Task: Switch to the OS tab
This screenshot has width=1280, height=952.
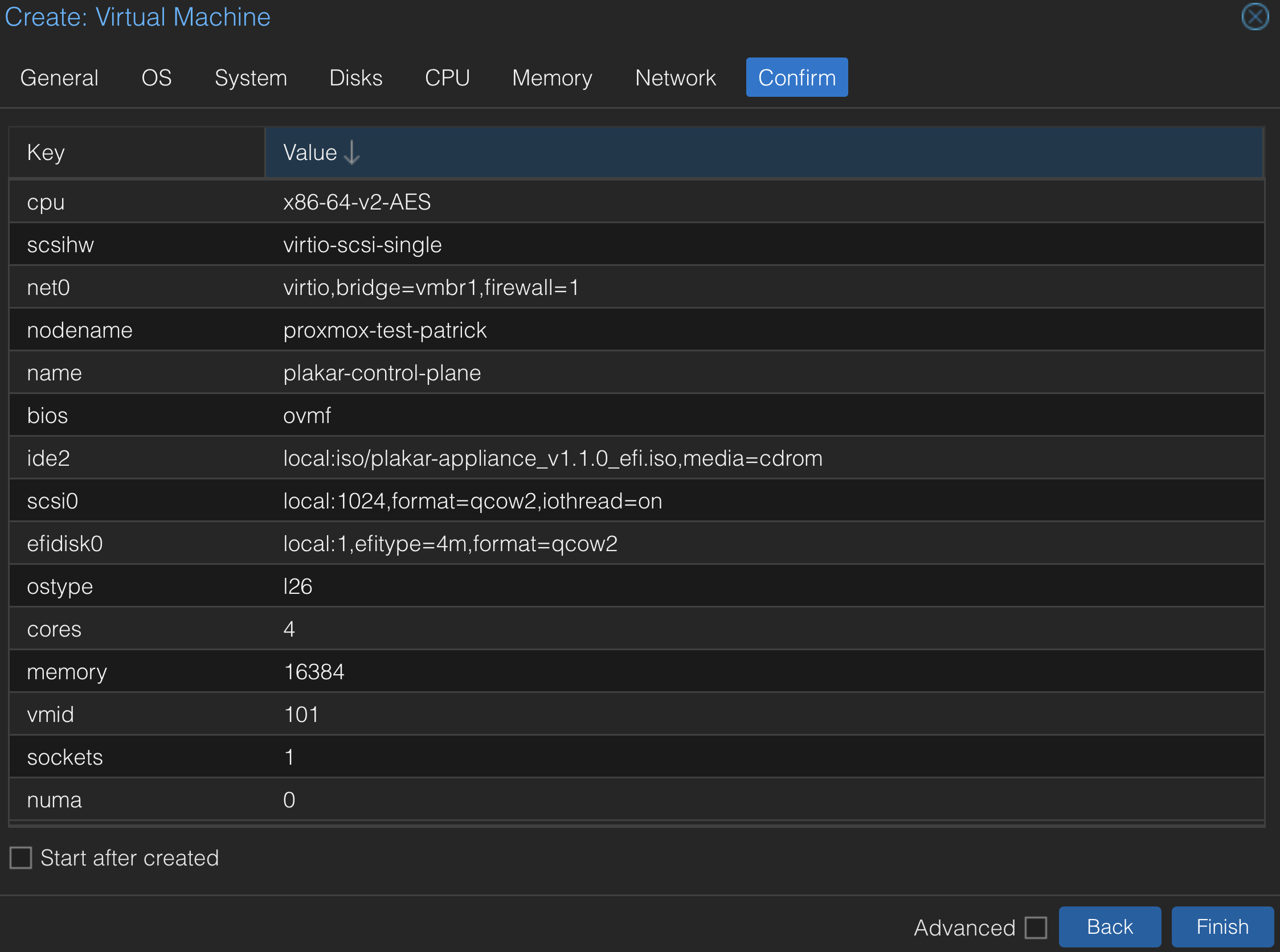Action: coord(157,77)
